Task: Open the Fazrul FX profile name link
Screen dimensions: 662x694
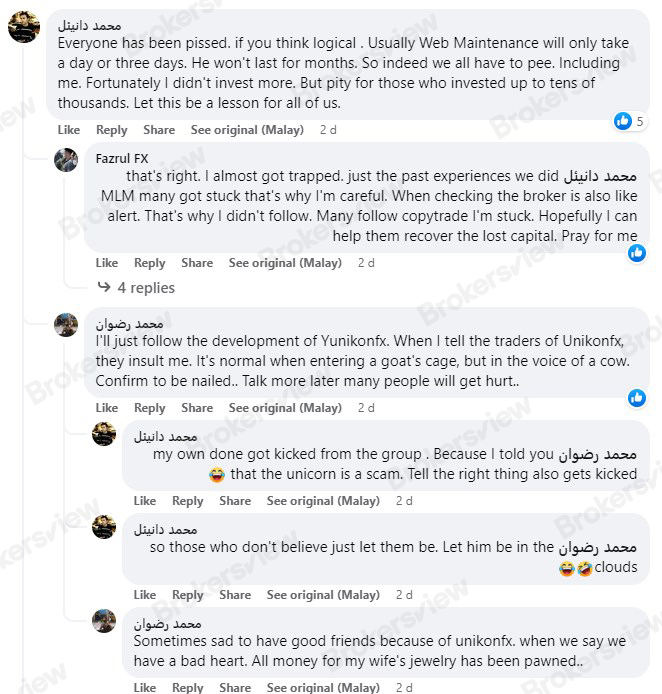Action: (x=122, y=158)
